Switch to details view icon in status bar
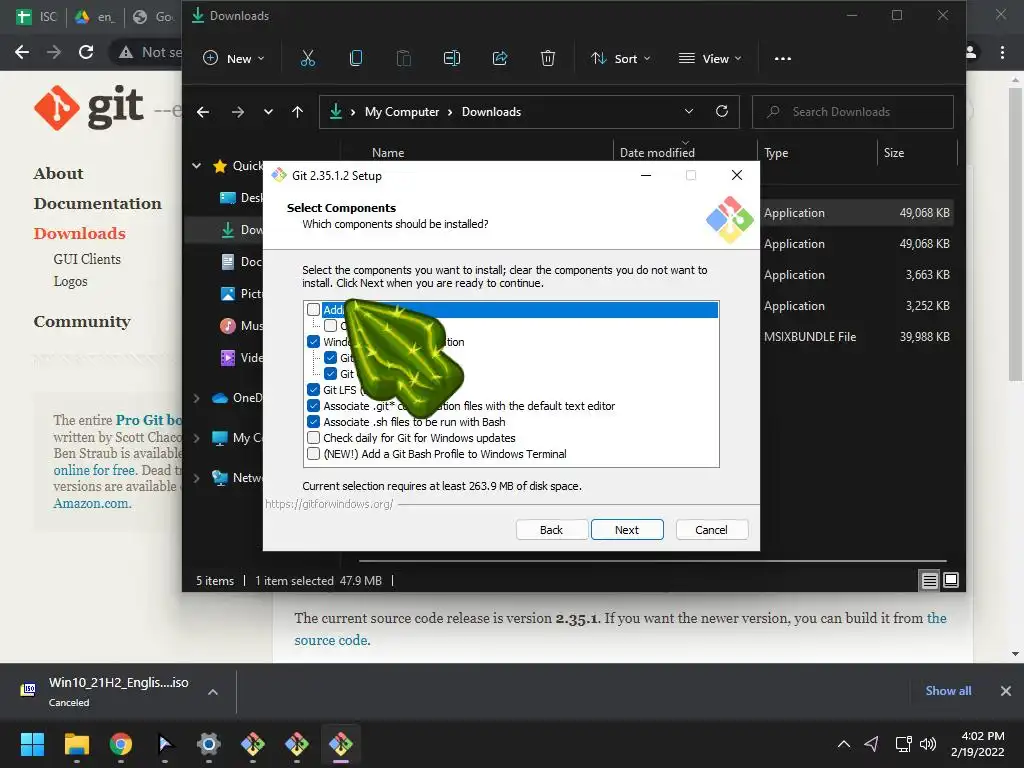This screenshot has height=768, width=1024. click(x=929, y=580)
